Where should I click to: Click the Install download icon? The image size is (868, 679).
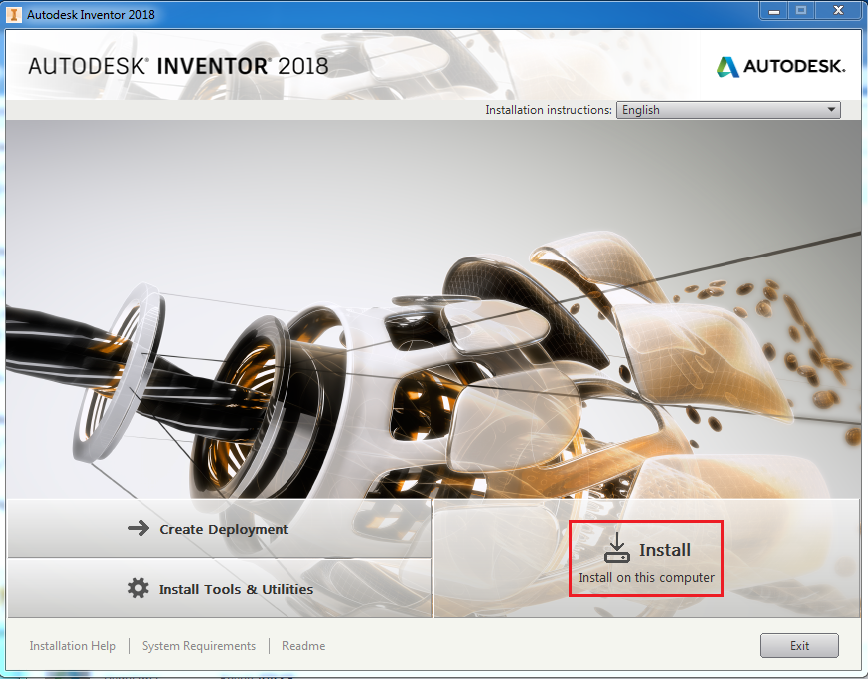click(616, 547)
